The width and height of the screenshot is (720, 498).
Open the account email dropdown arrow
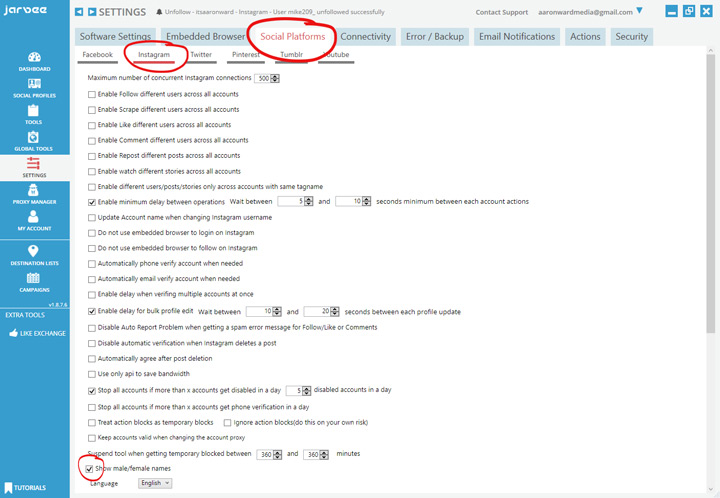point(640,11)
